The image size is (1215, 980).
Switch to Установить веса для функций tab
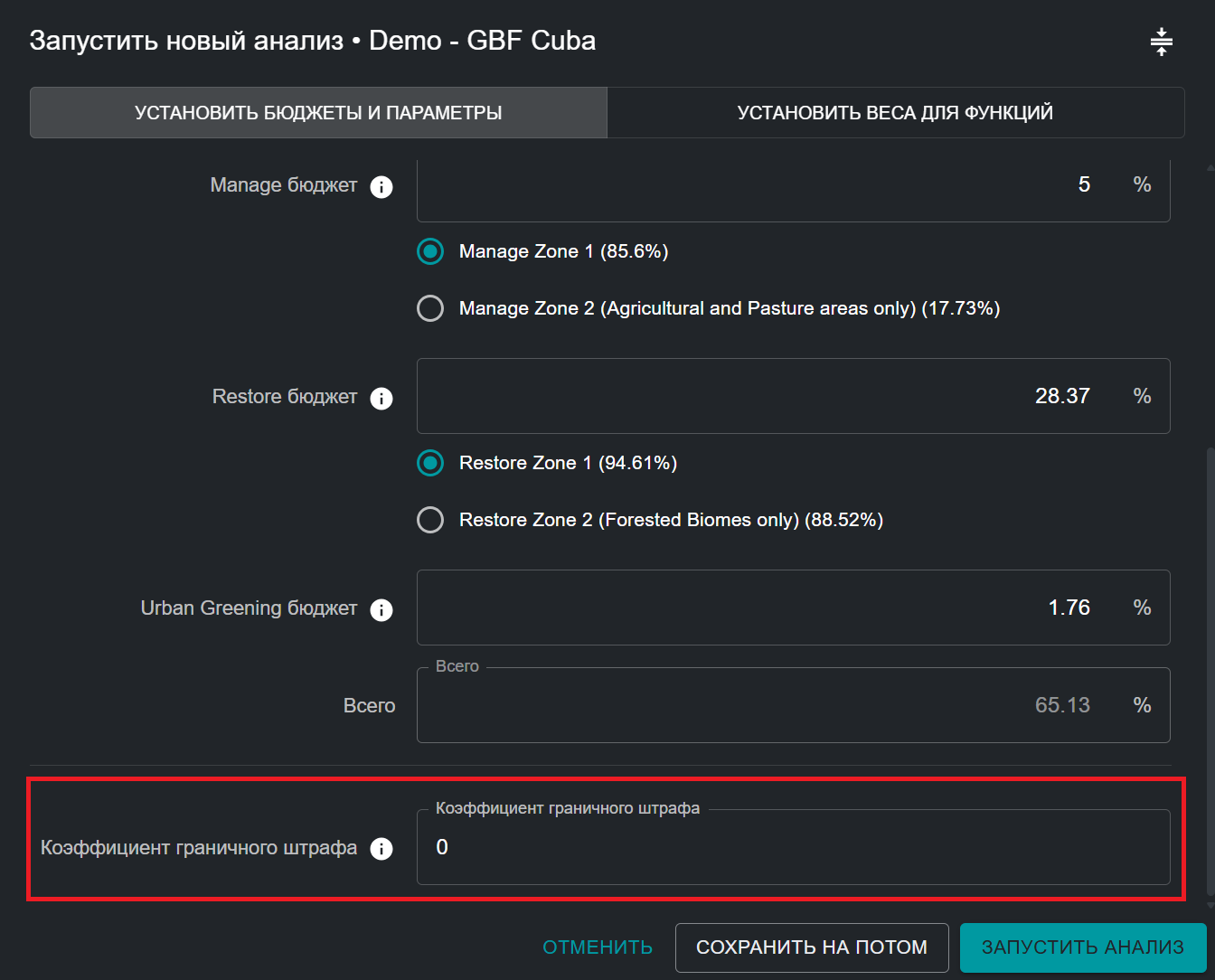(895, 113)
